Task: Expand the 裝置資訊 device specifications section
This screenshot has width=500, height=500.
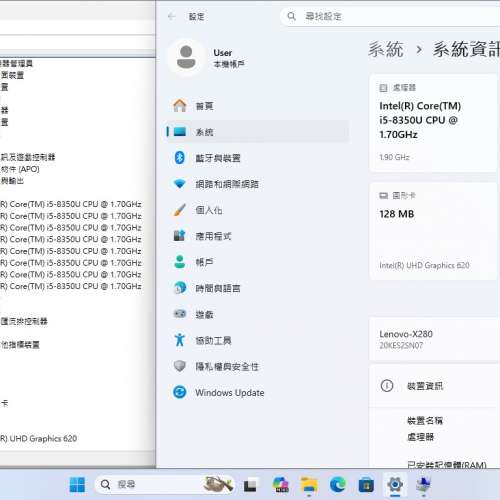Action: 434,386
